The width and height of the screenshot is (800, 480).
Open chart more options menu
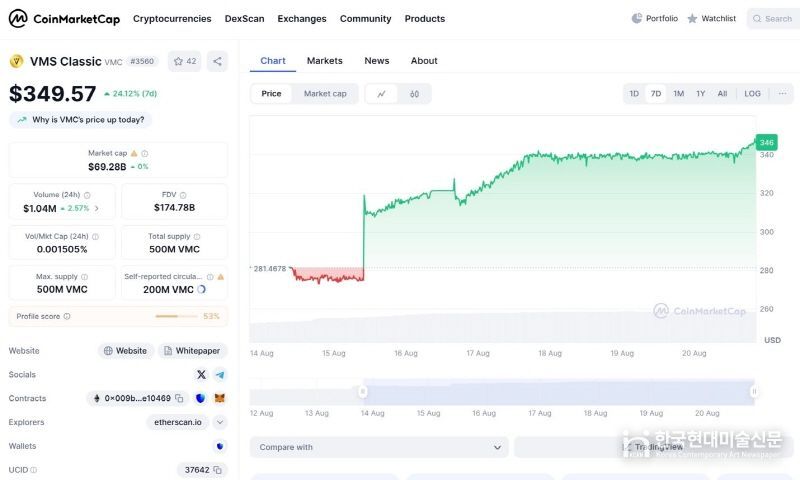(782, 94)
